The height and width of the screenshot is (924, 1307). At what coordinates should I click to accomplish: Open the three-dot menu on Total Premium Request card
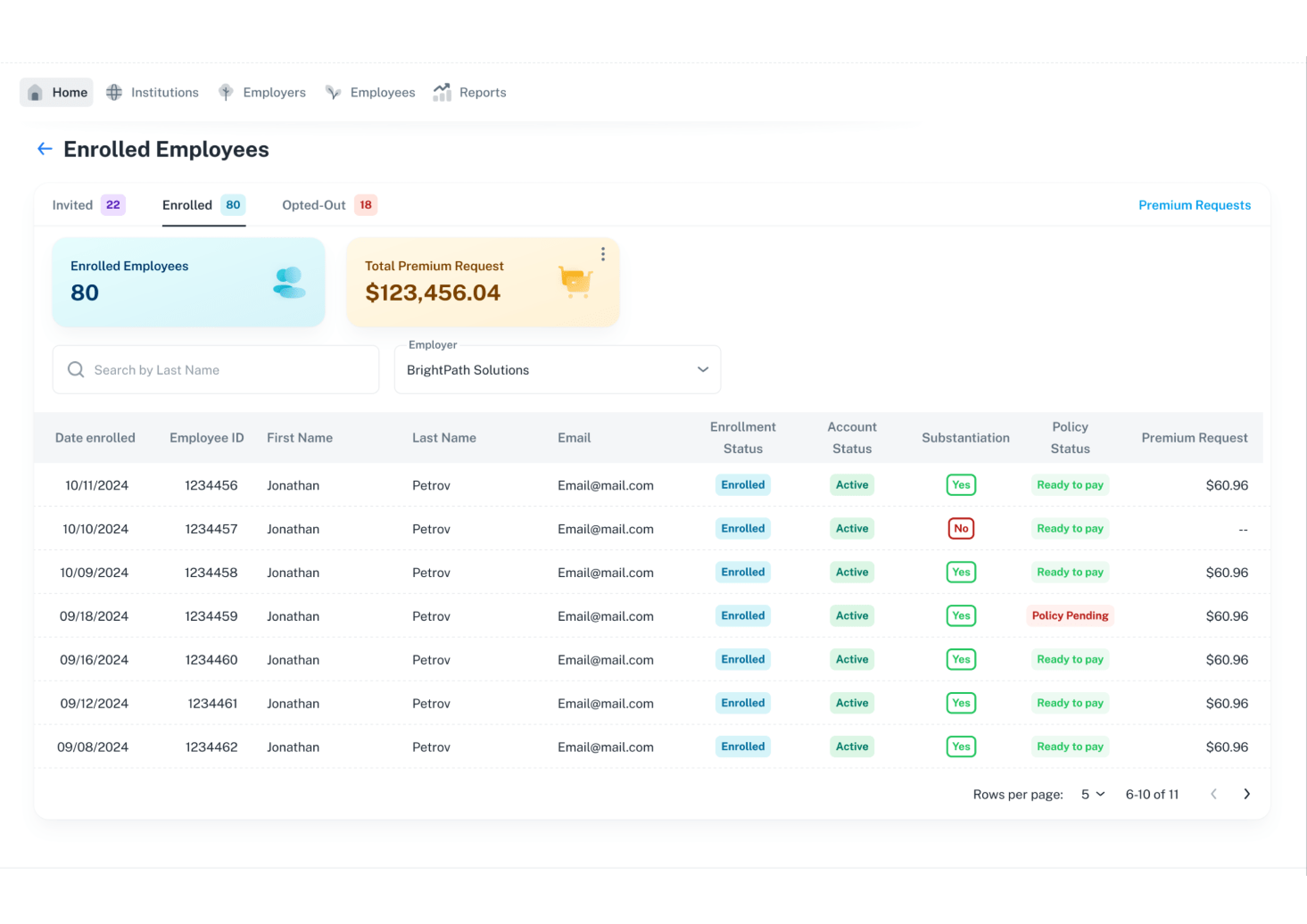[603, 254]
